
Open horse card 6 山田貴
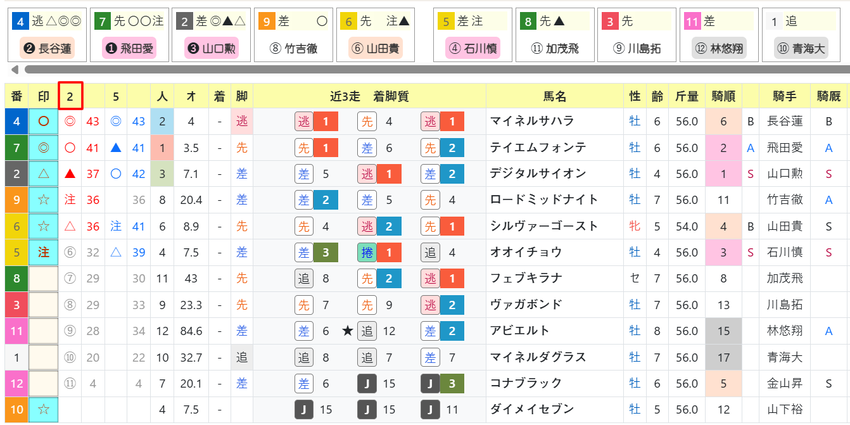[x=375, y=35]
